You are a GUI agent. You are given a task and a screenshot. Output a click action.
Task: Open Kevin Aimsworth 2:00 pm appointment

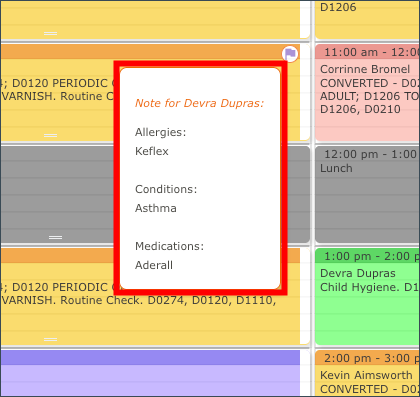[367, 373]
